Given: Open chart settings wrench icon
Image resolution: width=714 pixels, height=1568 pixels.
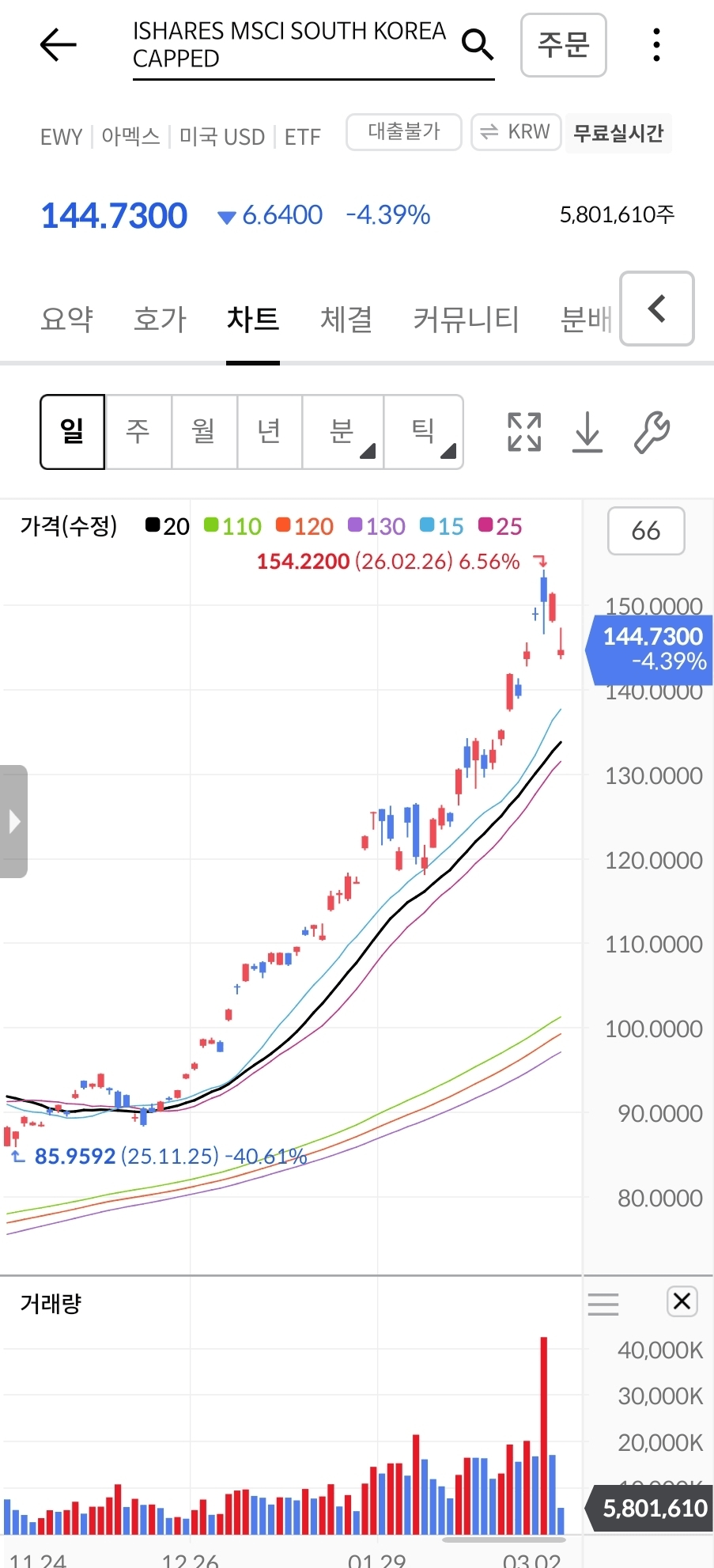Looking at the screenshot, I should tap(652, 432).
